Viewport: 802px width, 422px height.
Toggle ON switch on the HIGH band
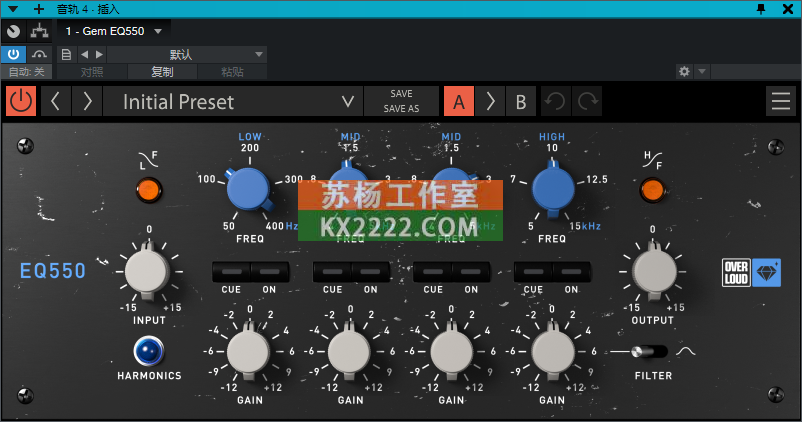click(571, 272)
